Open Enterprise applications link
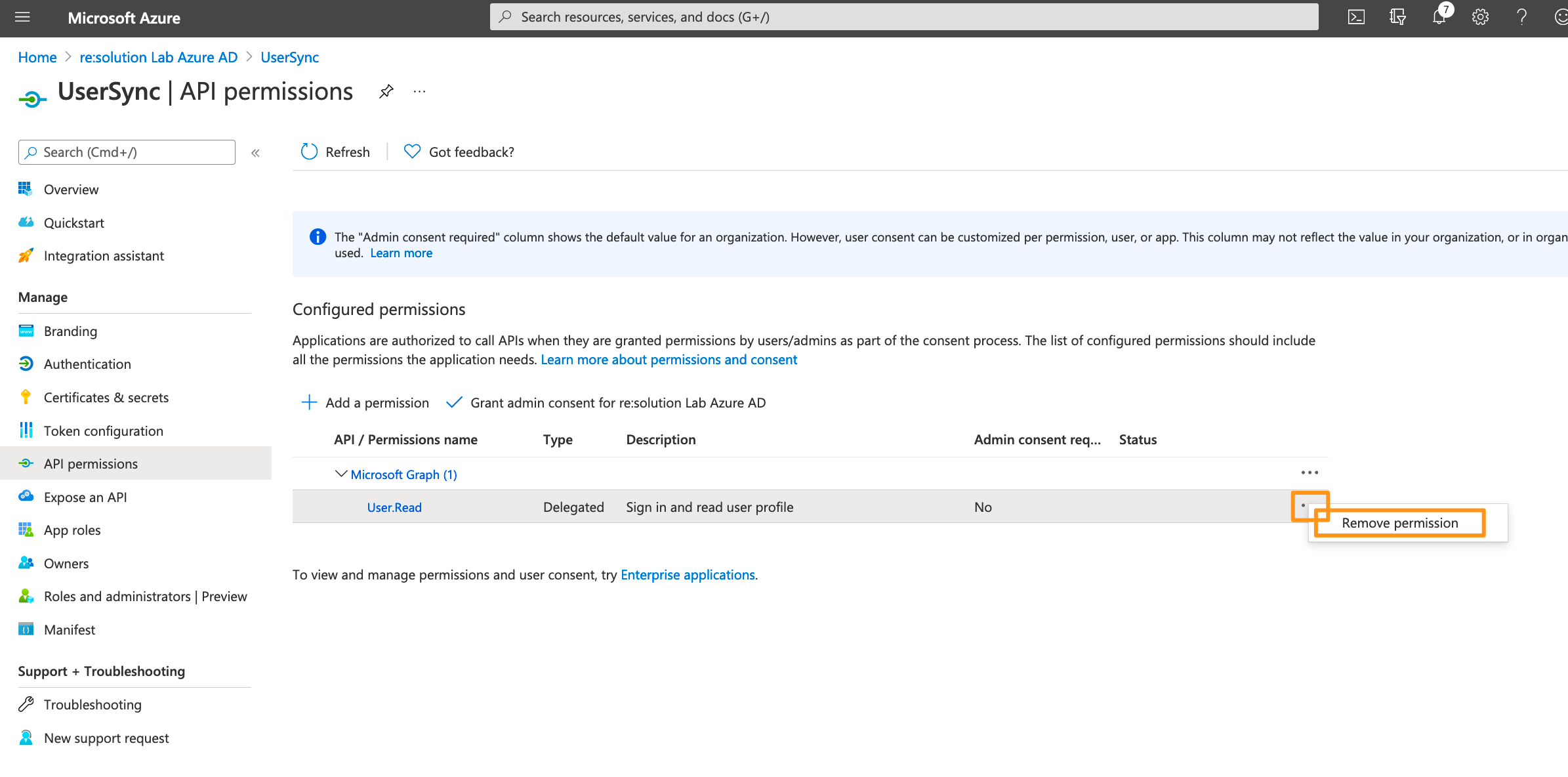1568x777 pixels. (x=688, y=575)
